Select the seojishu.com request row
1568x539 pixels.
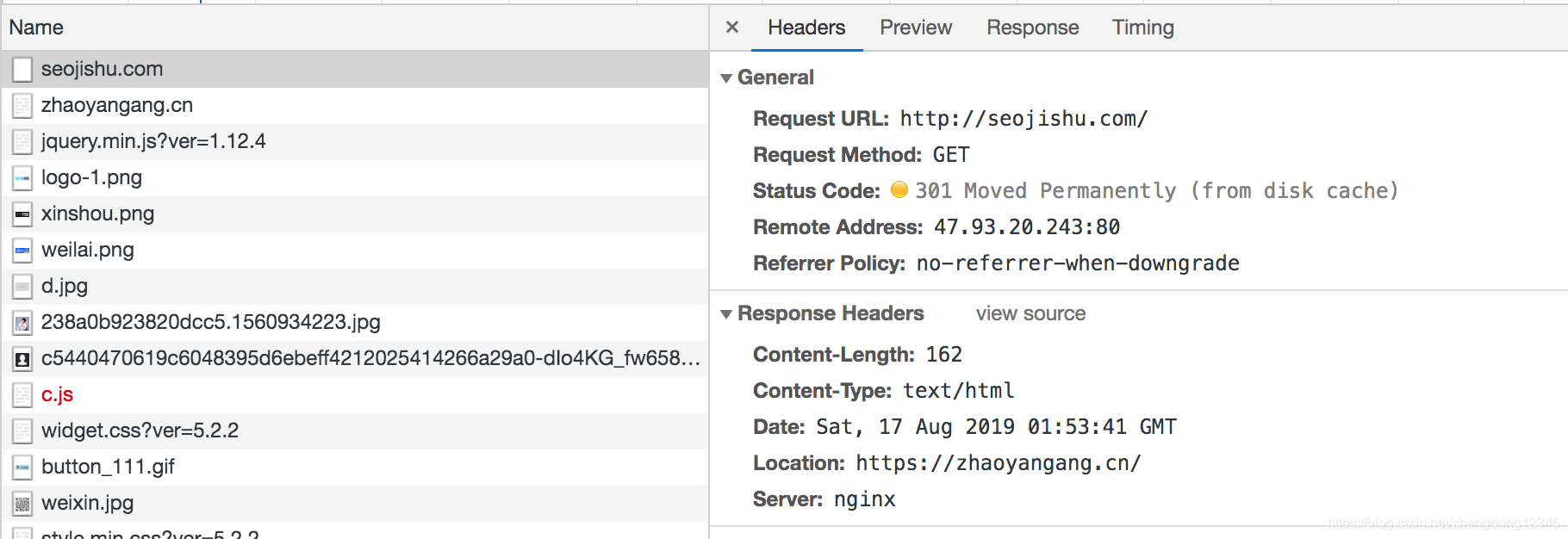(354, 69)
